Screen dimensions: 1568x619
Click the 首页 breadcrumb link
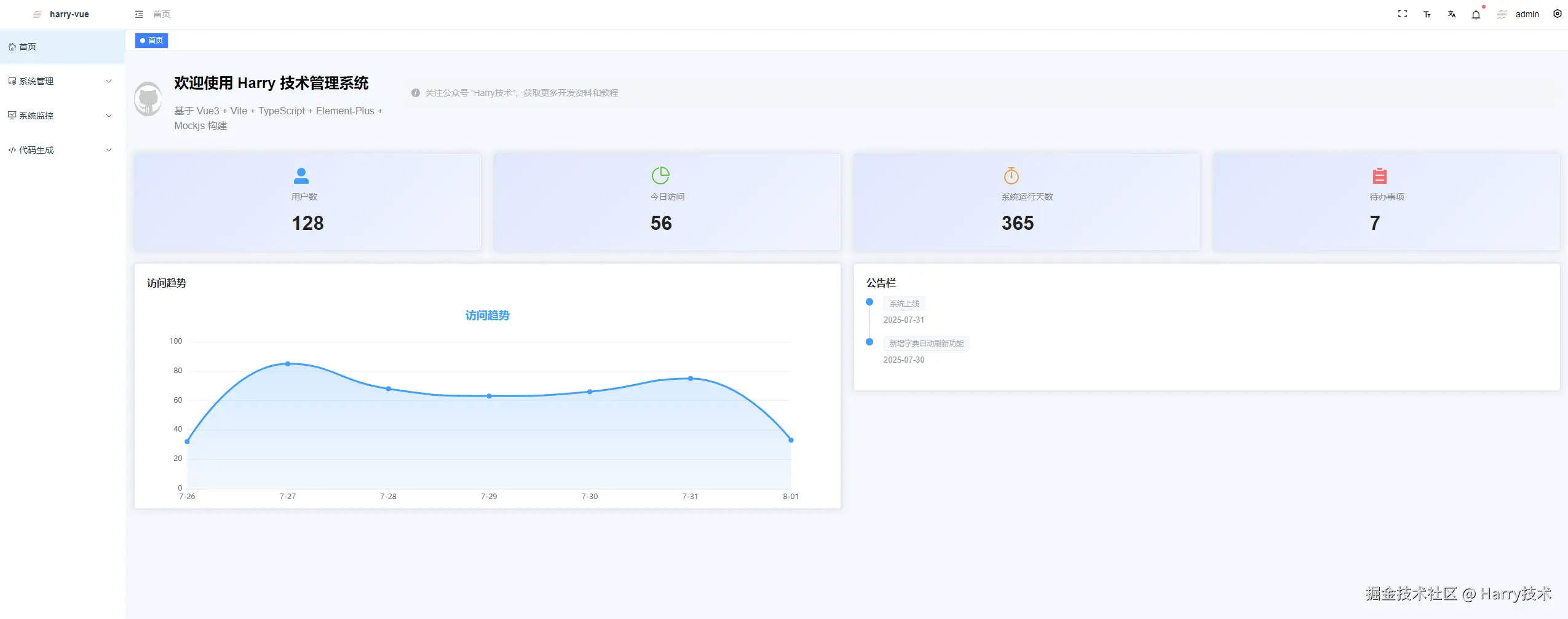tap(162, 14)
